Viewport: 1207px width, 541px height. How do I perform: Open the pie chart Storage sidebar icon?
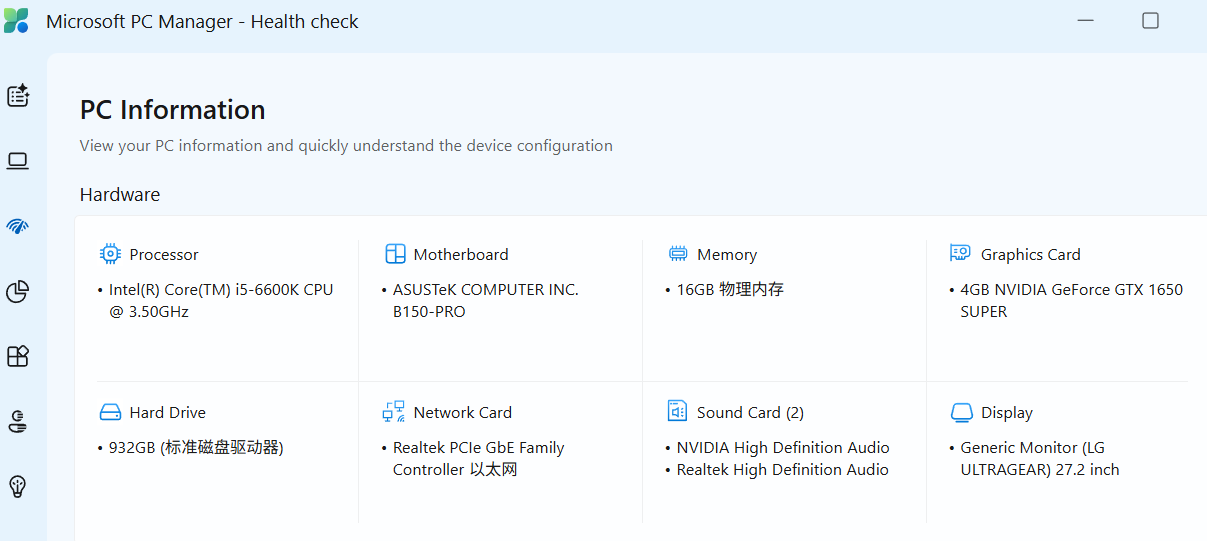18,291
